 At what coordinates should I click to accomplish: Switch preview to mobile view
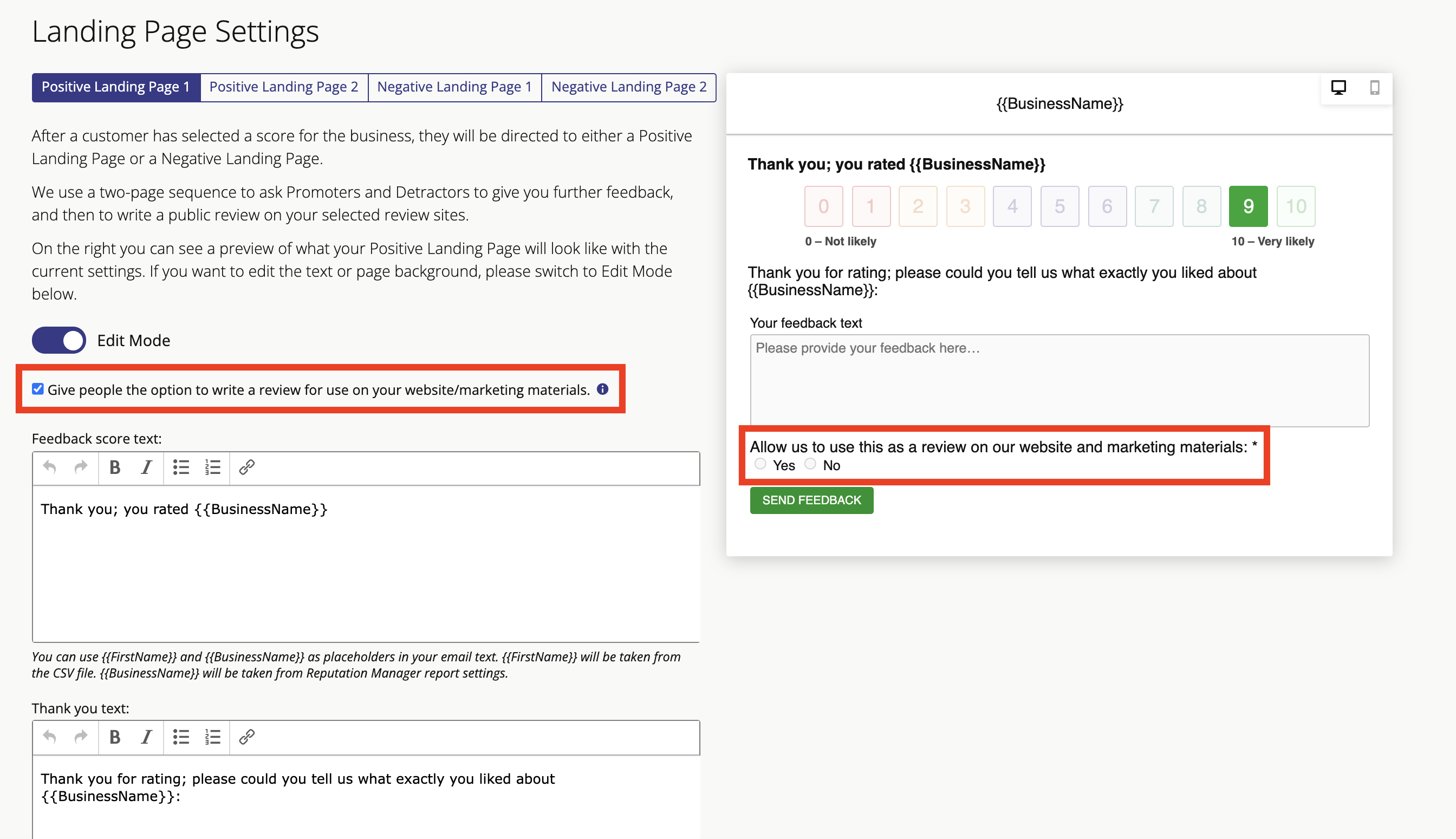tap(1375, 88)
